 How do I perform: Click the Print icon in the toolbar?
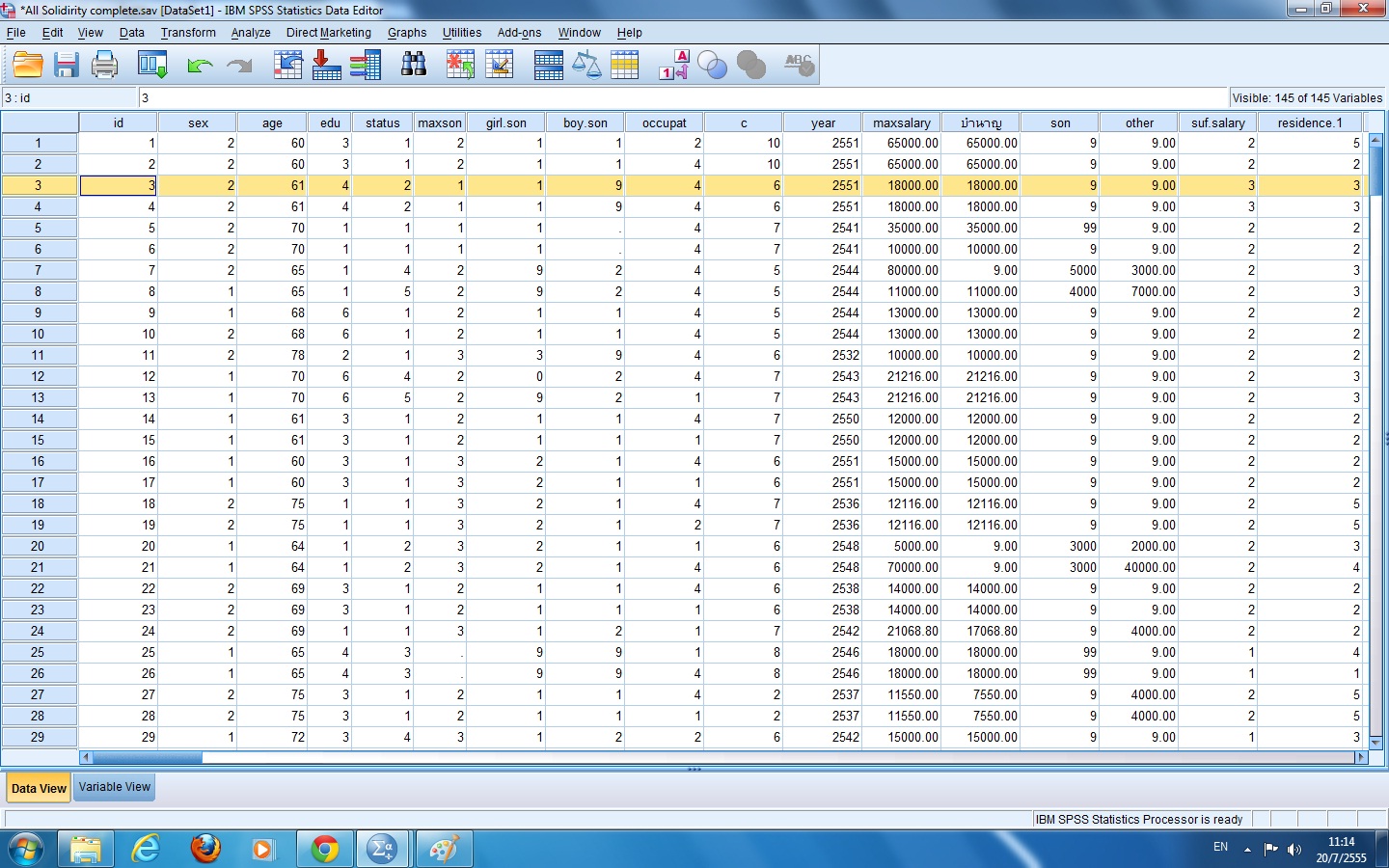(104, 65)
